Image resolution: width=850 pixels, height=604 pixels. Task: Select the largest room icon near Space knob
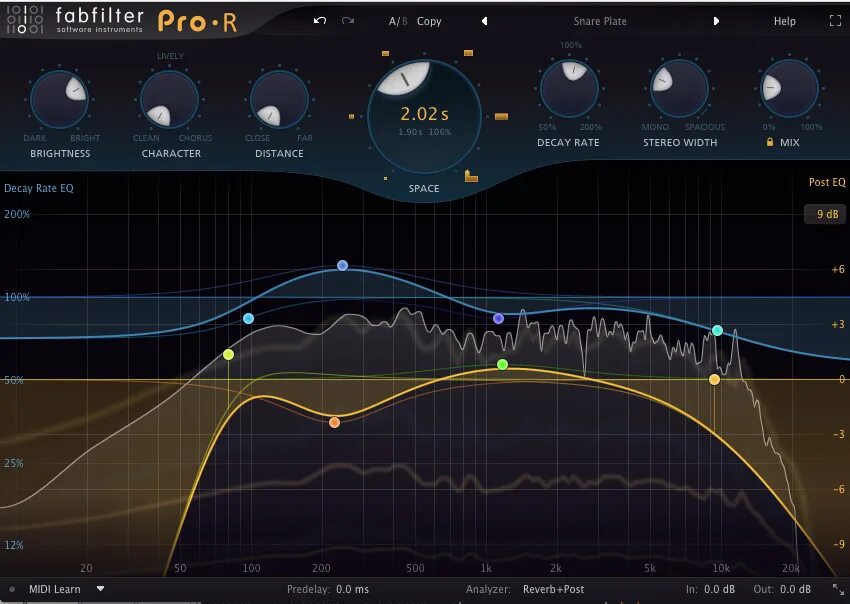pyautogui.click(x=471, y=176)
